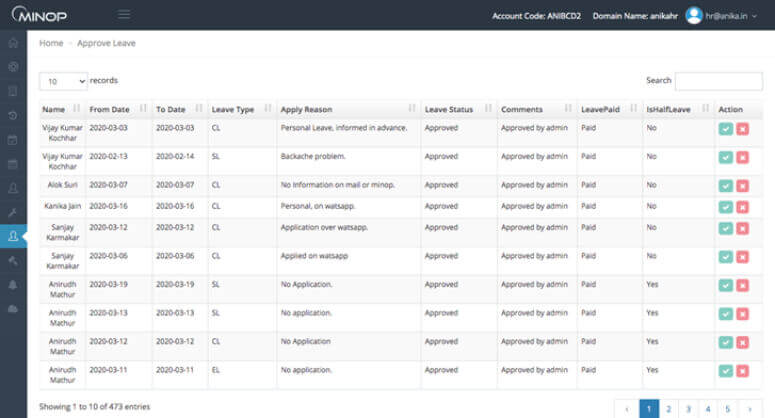Viewport: 775px width, 418px height.
Task: Click the hamburger menu icon in header
Action: (124, 14)
